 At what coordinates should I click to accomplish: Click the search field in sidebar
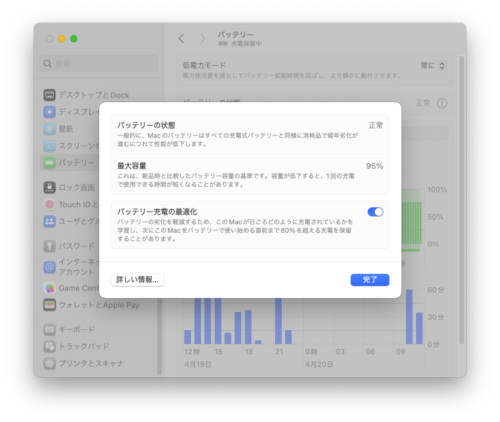(x=99, y=63)
